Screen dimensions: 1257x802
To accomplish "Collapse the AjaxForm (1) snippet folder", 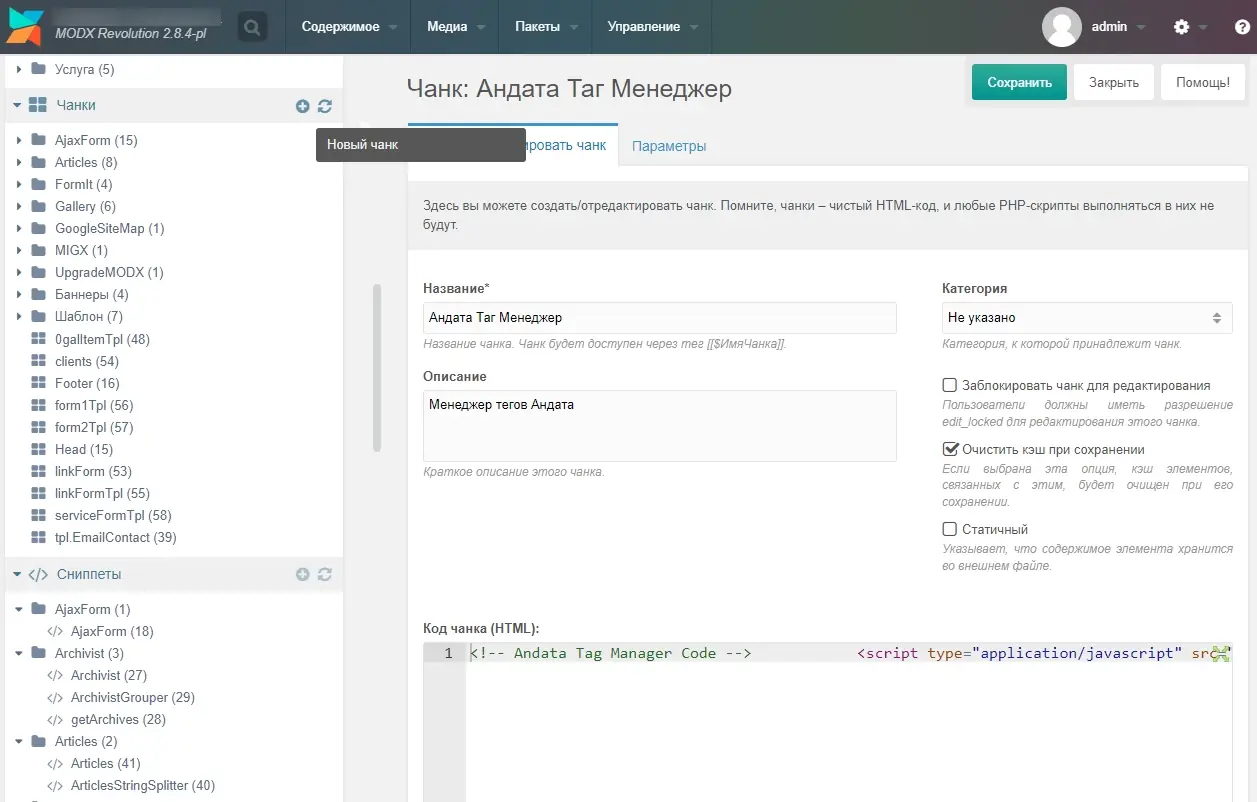I will coord(19,609).
